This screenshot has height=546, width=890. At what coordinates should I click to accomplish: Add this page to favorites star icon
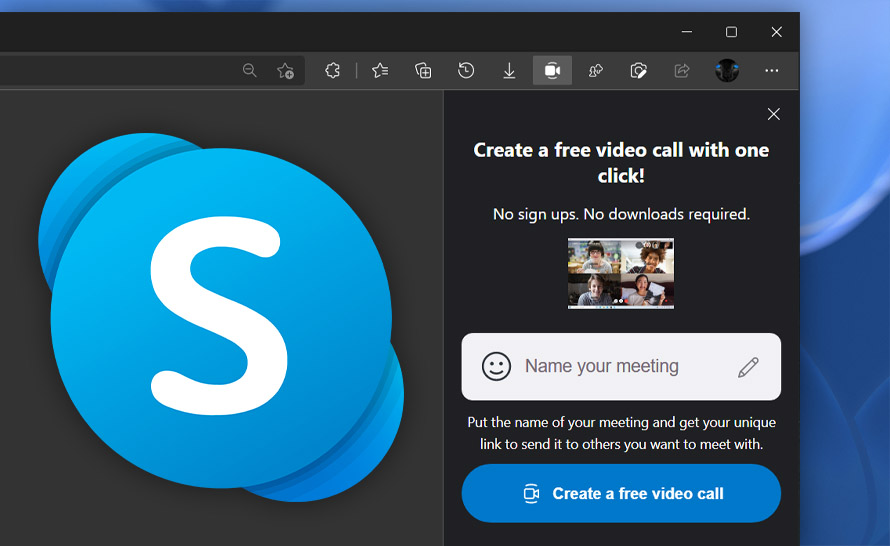tap(285, 70)
